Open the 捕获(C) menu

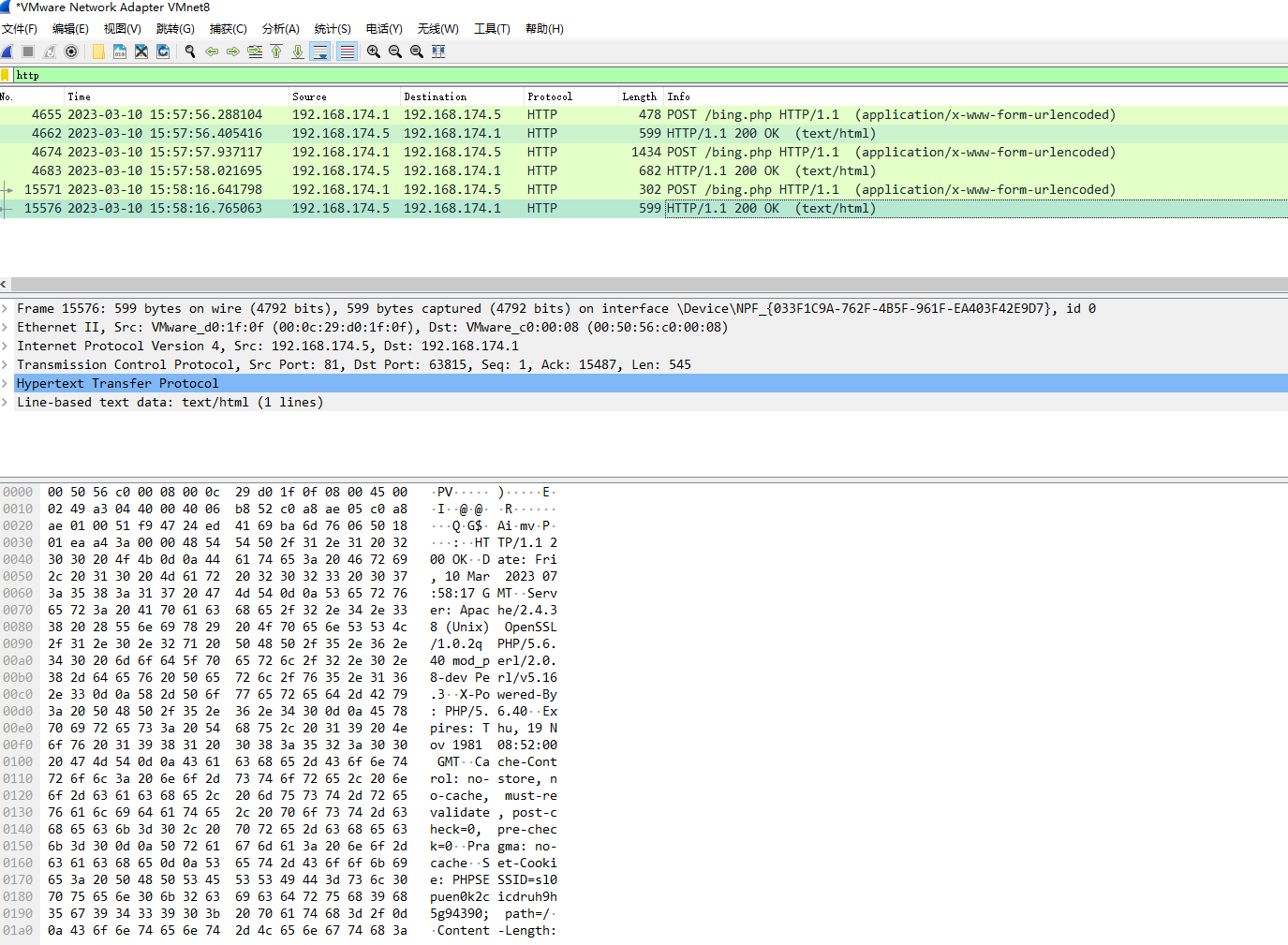[x=229, y=29]
